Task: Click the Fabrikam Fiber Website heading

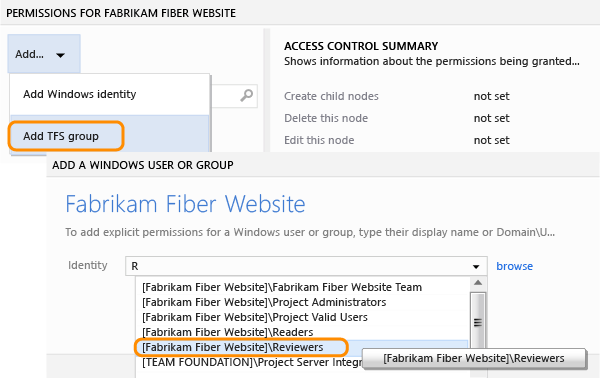Action: click(x=185, y=204)
